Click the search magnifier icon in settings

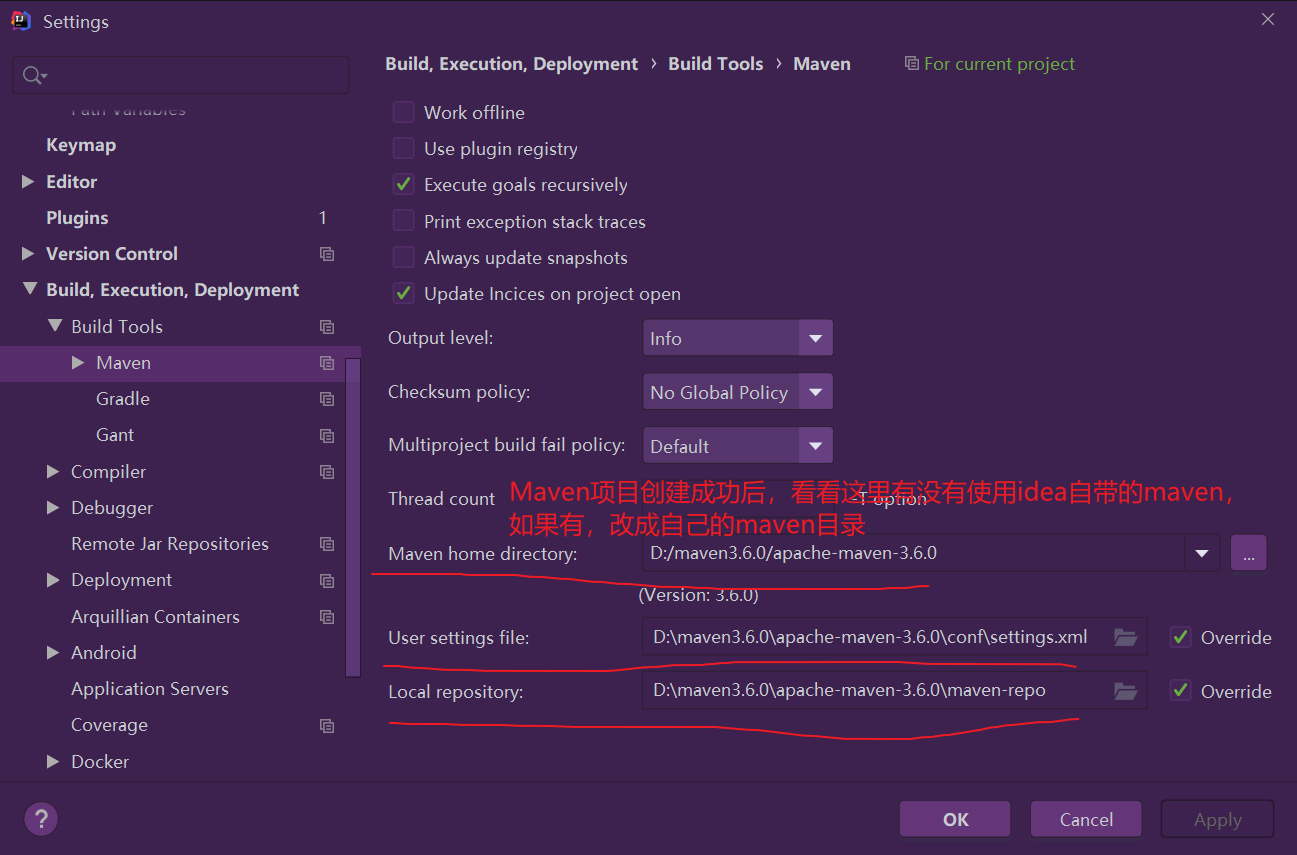point(33,76)
